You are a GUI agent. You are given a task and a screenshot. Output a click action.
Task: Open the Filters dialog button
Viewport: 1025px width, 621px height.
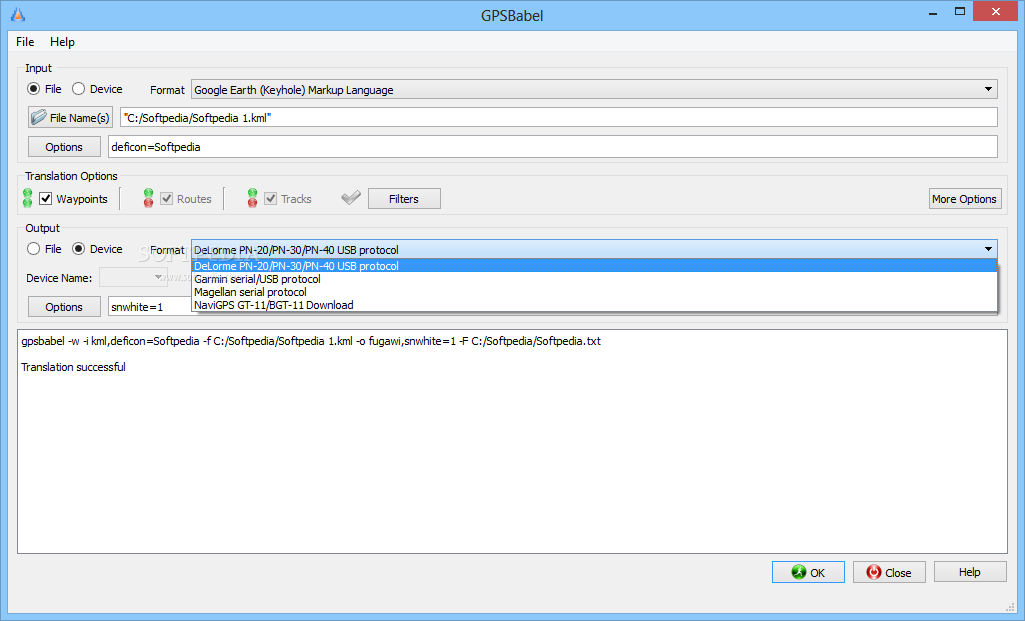pyautogui.click(x=404, y=199)
